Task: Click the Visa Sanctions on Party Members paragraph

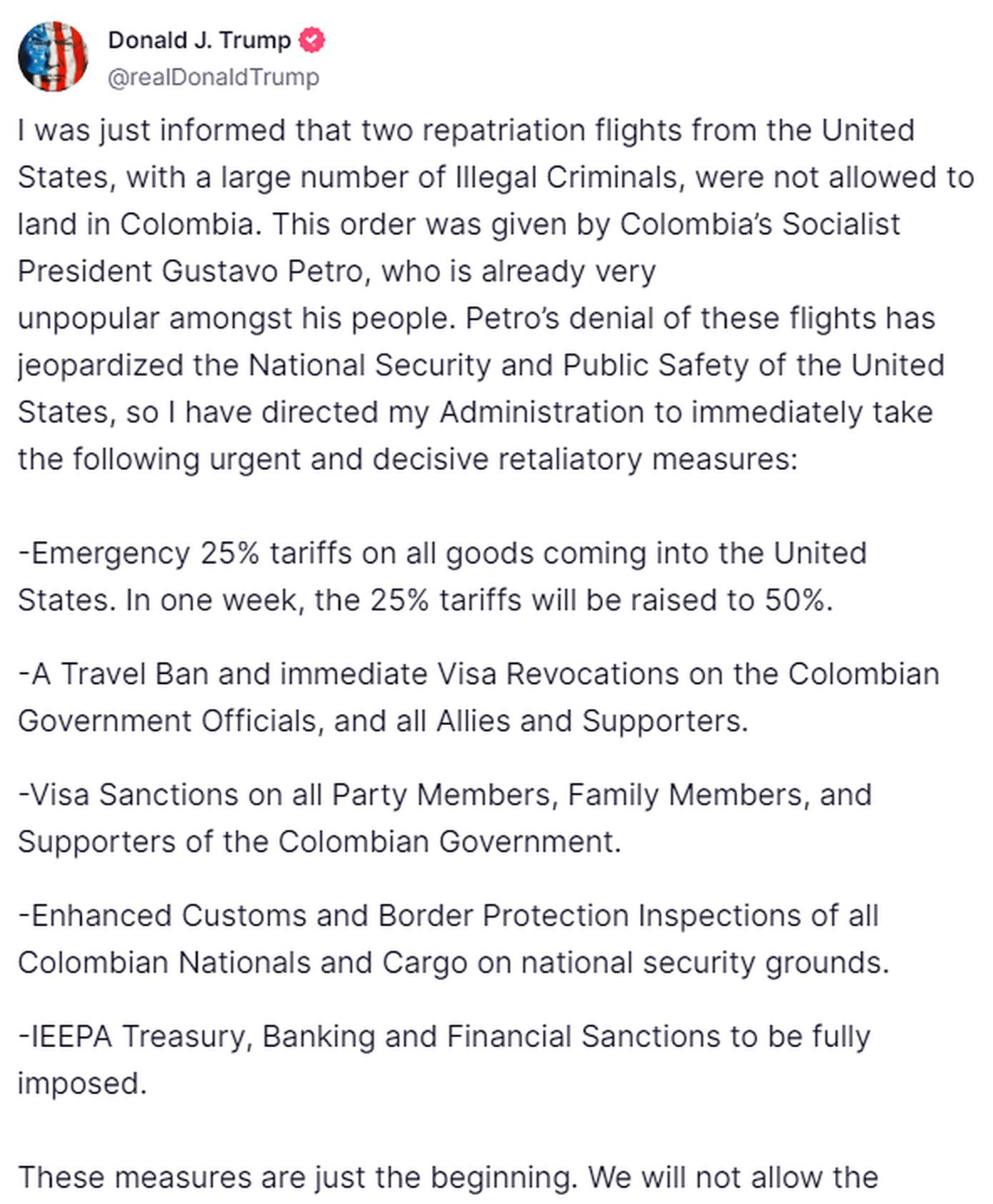Action: tap(444, 818)
